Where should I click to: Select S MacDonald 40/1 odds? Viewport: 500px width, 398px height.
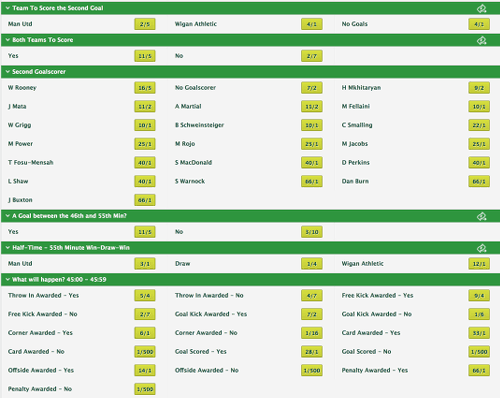[x=312, y=163]
